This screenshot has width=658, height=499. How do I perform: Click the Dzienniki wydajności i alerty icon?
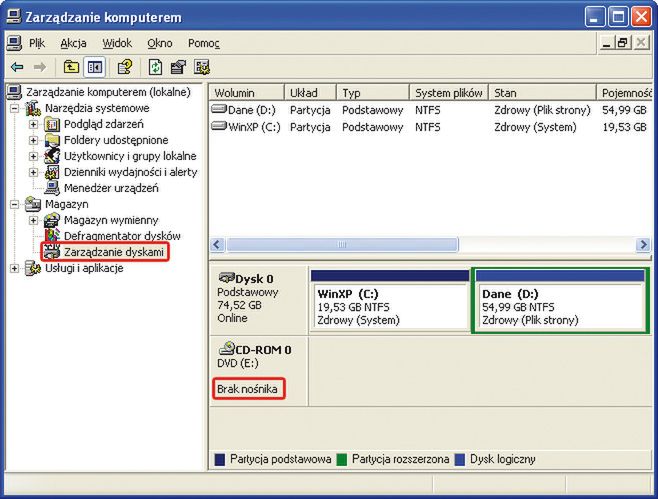coord(52,172)
